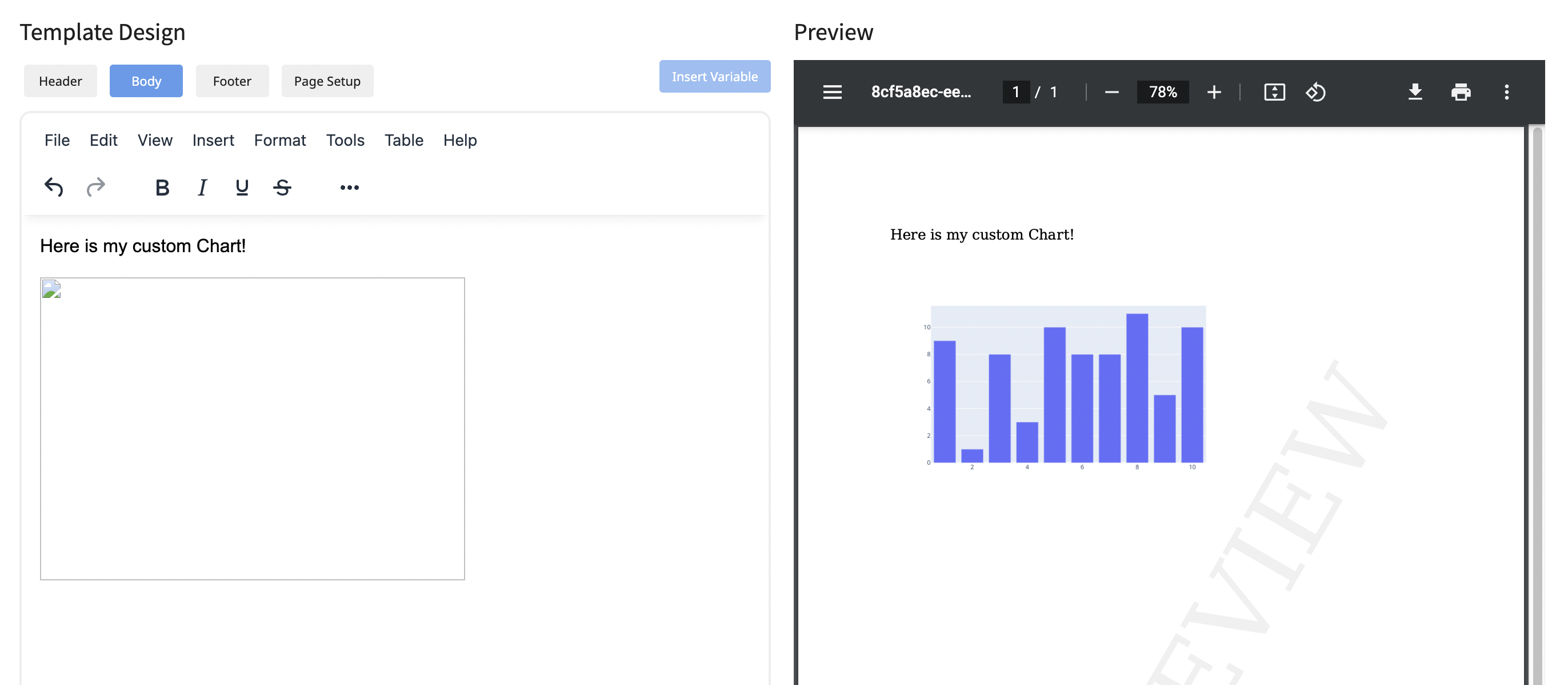Image resolution: width=1568 pixels, height=685 pixels.
Task: Toggle strikethrough formatting
Action: (282, 187)
